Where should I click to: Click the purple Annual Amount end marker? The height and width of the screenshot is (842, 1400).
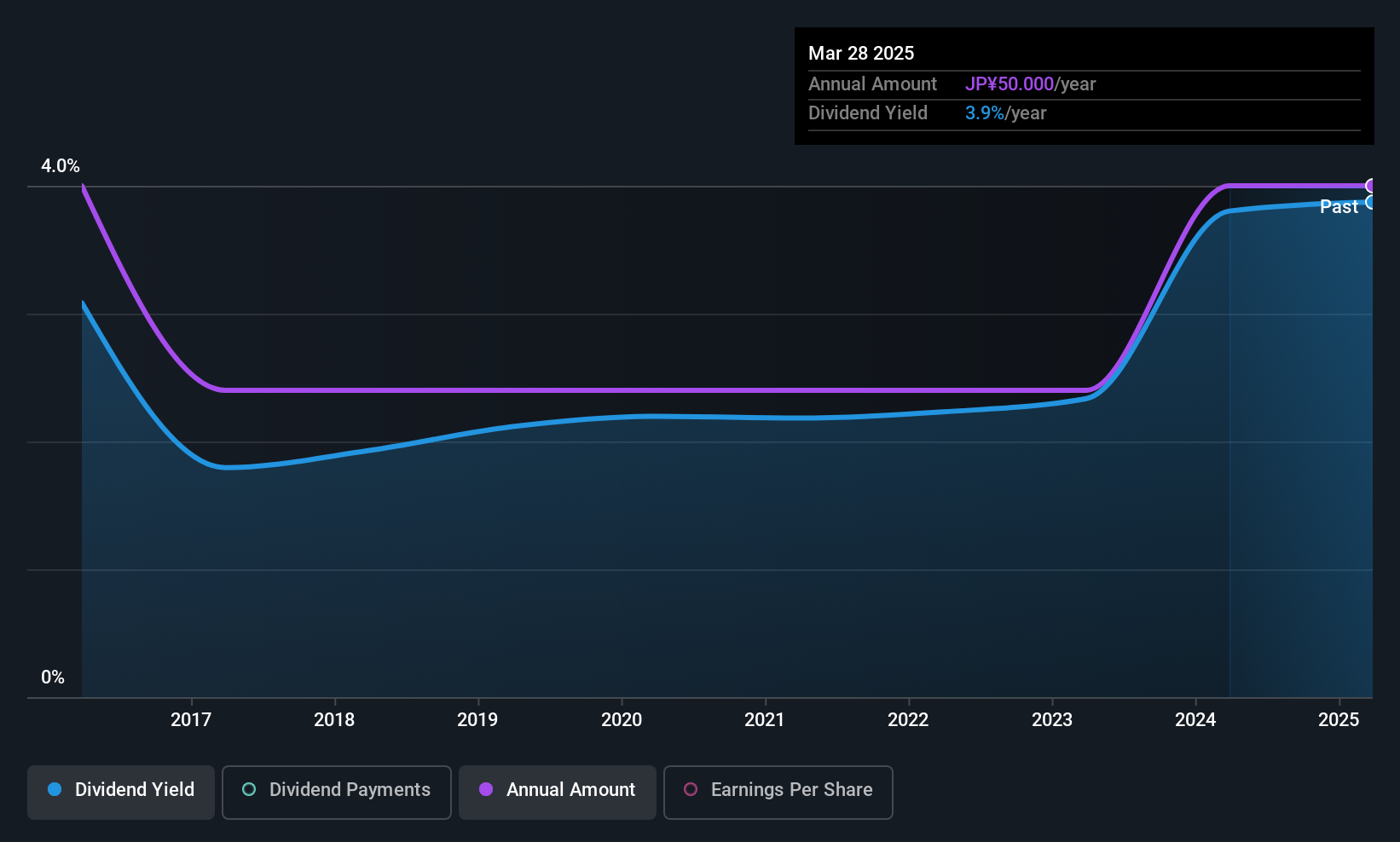click(x=1371, y=186)
